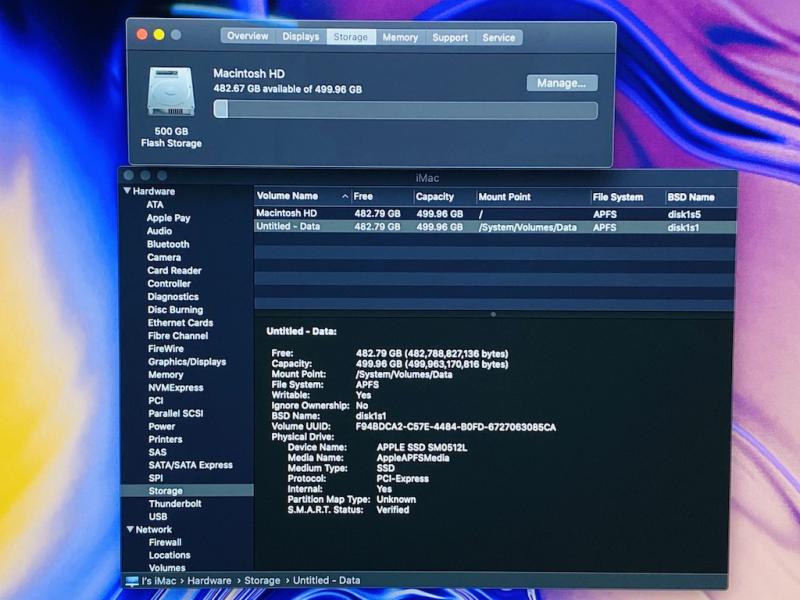Open Firewall under Network
The image size is (800, 600).
[167, 542]
